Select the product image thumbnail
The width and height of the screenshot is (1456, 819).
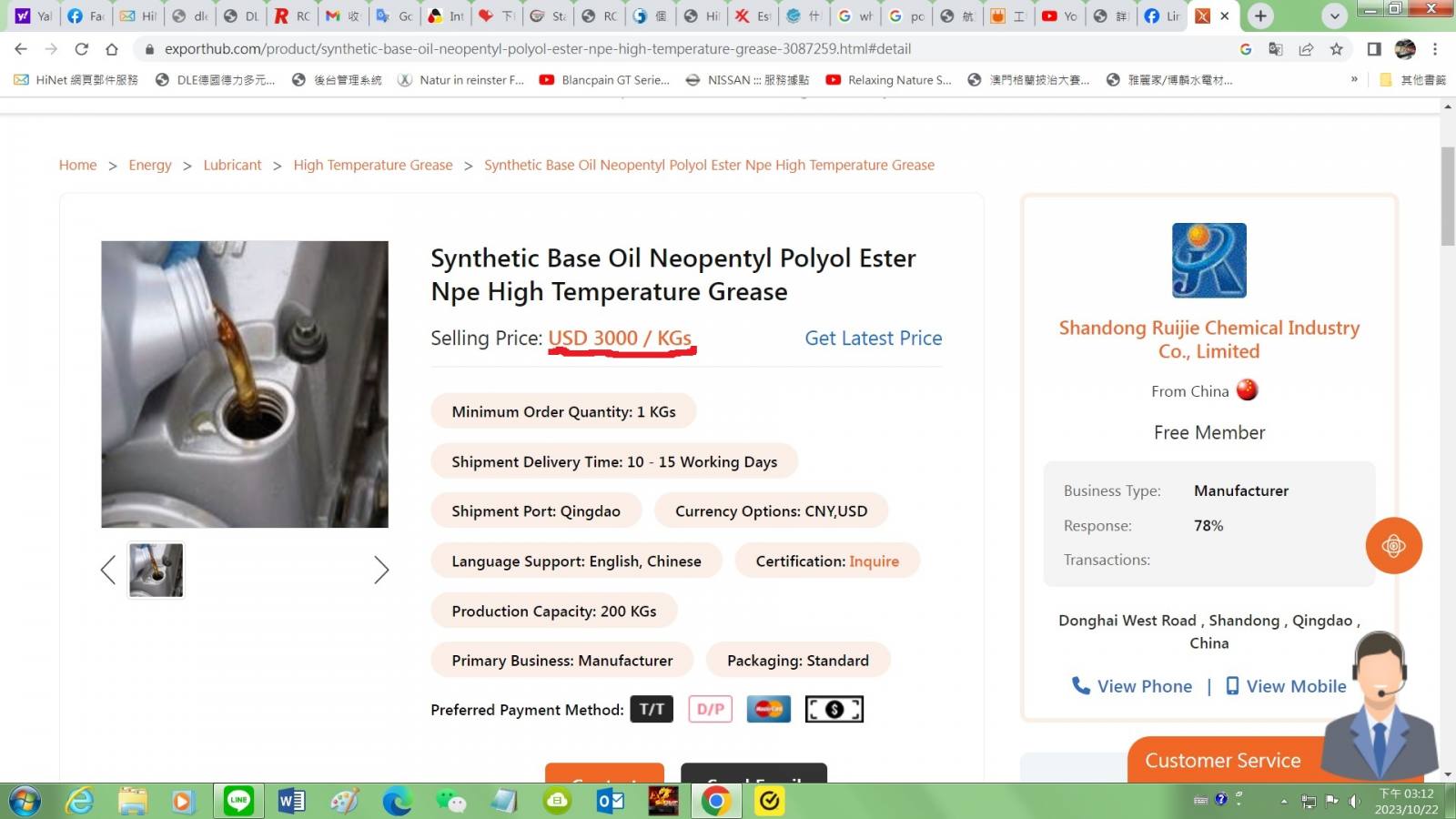tap(156, 571)
